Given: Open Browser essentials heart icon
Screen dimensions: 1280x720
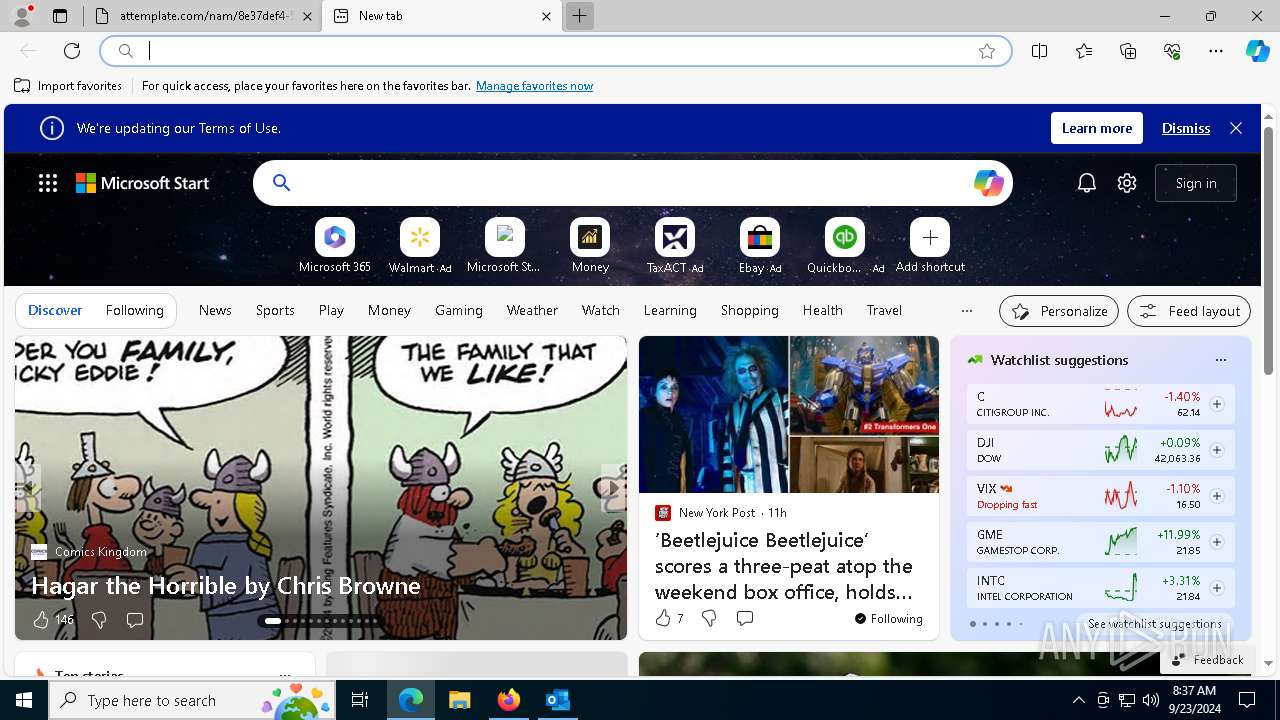Looking at the screenshot, I should [x=1172, y=51].
